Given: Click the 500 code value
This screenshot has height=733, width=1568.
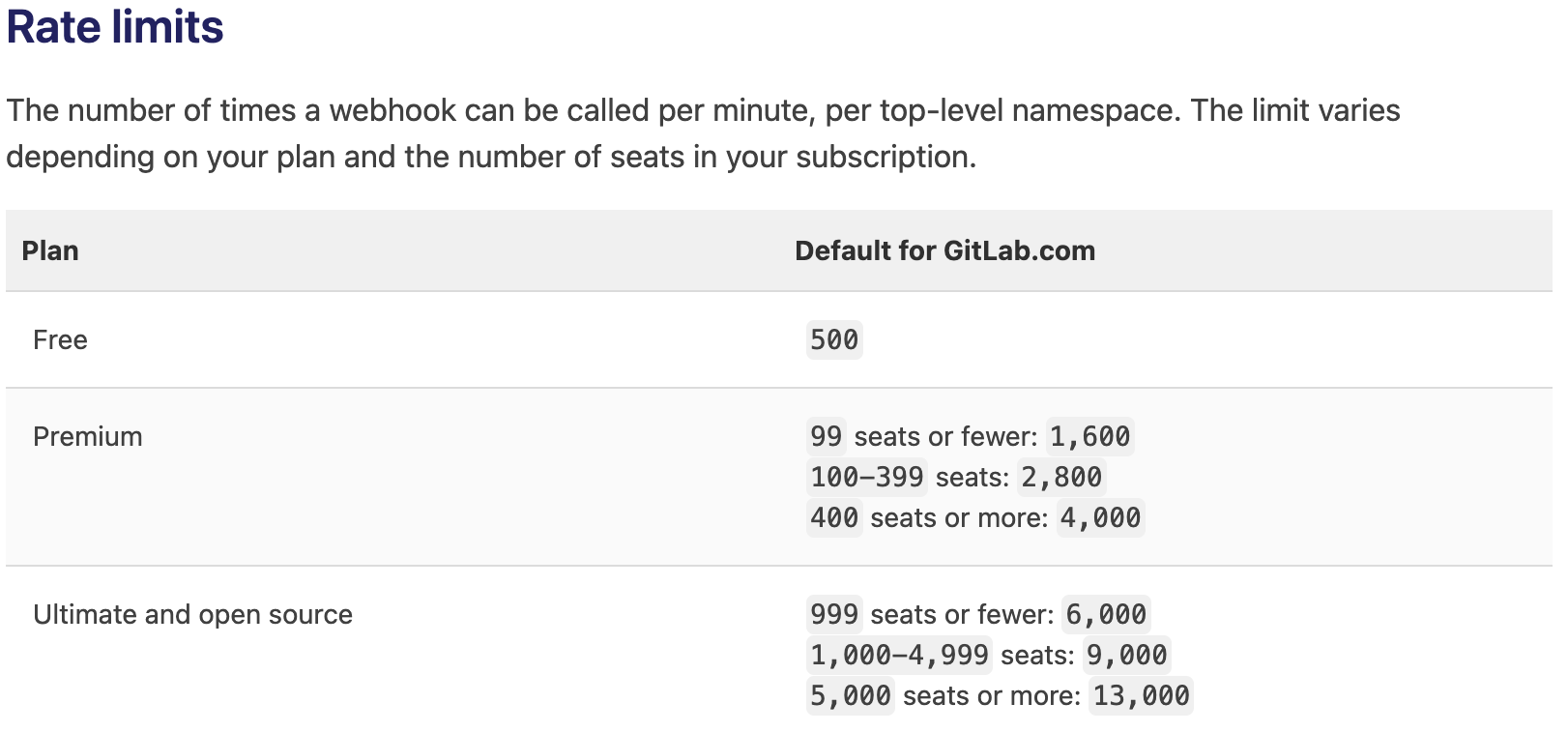Looking at the screenshot, I should point(834,339).
